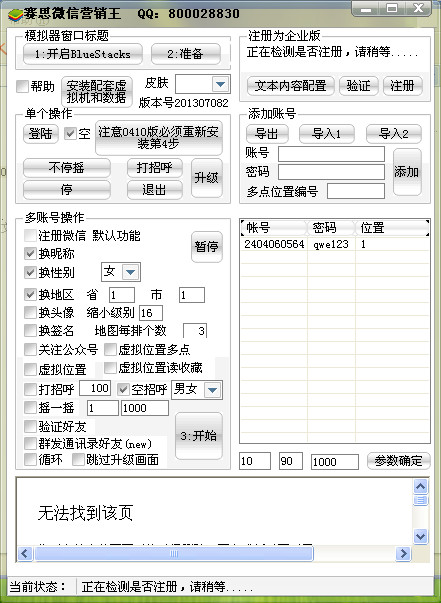441x603 pixels.
Task: Click the 参数确定 button
Action: [x=398, y=461]
